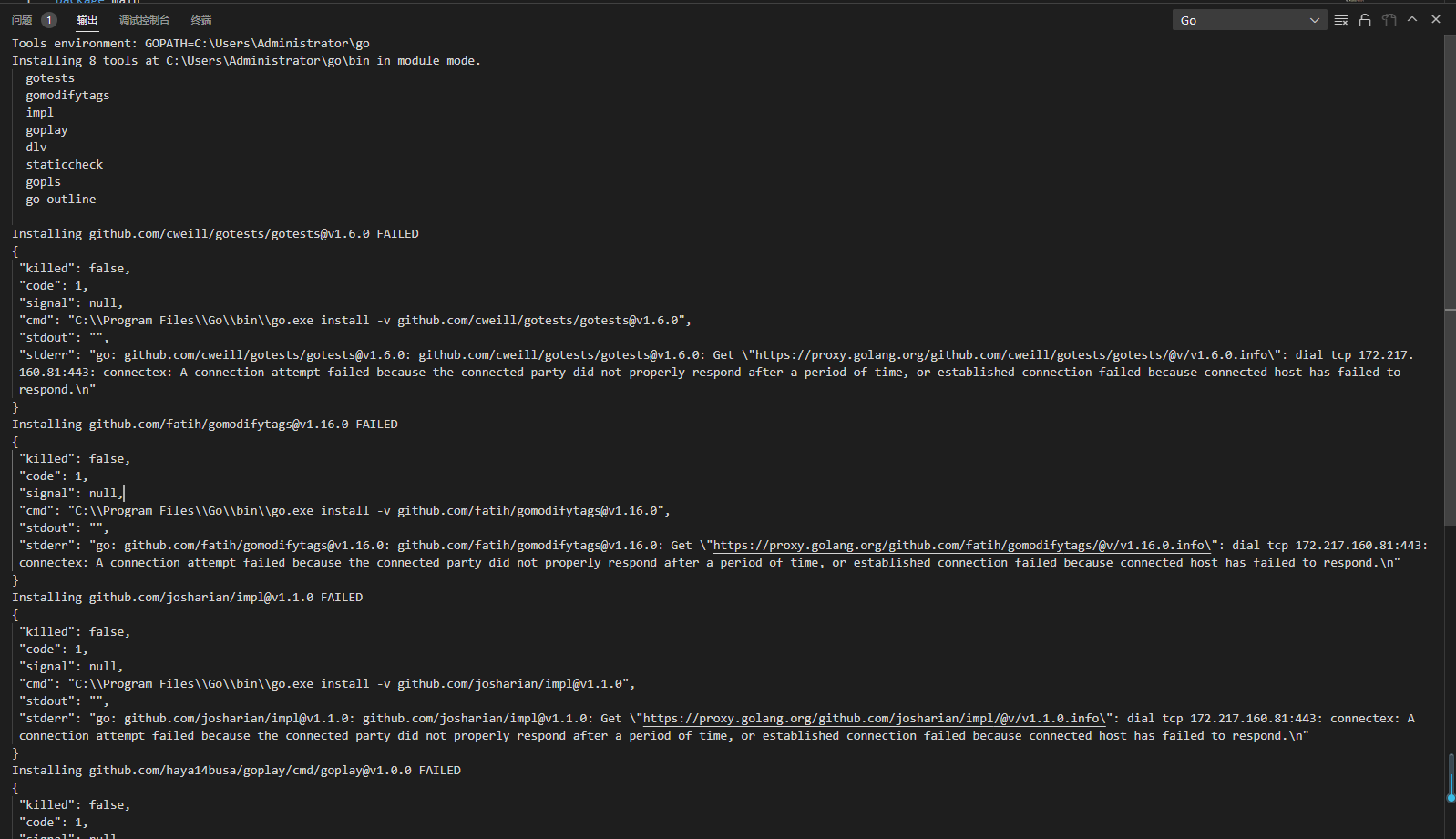This screenshot has width=1456, height=839.
Task: Click the "Installing 8 tools" output line
Action: pyautogui.click(x=246, y=61)
